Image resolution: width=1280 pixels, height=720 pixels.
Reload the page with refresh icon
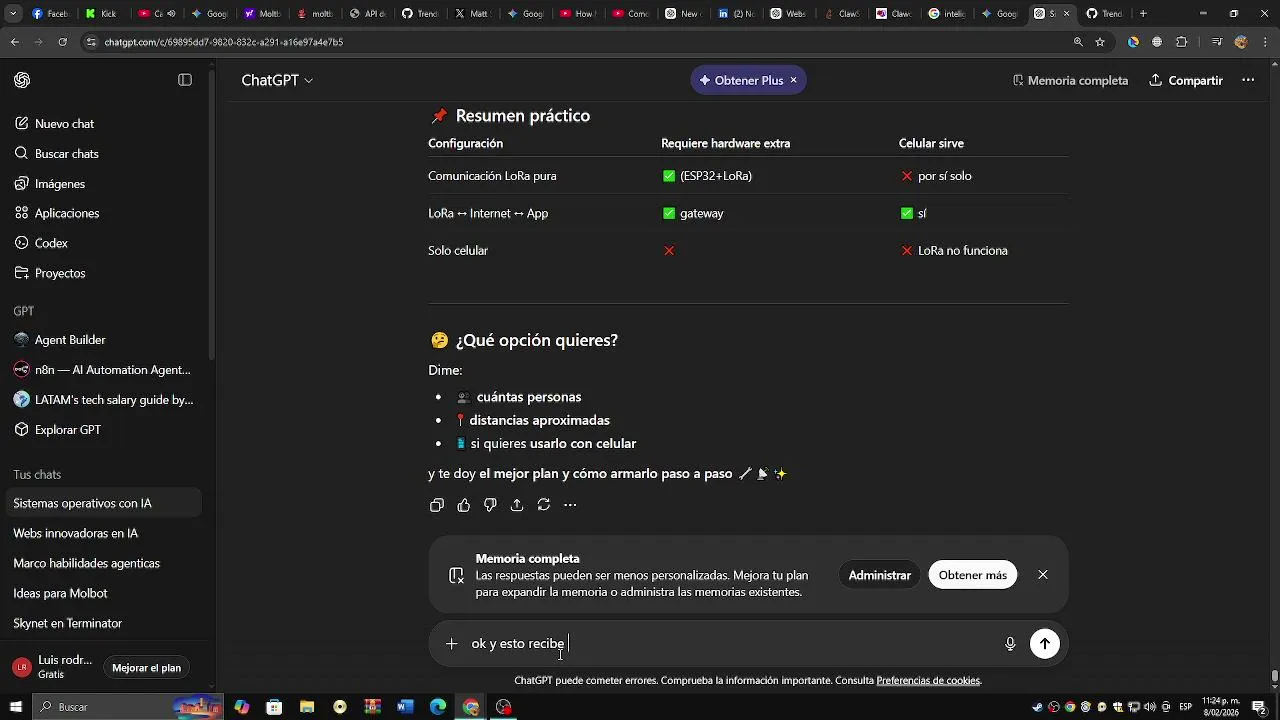[x=62, y=42]
